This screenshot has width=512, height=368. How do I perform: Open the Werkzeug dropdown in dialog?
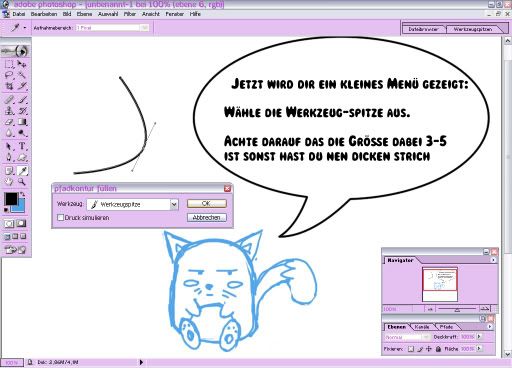(x=174, y=204)
